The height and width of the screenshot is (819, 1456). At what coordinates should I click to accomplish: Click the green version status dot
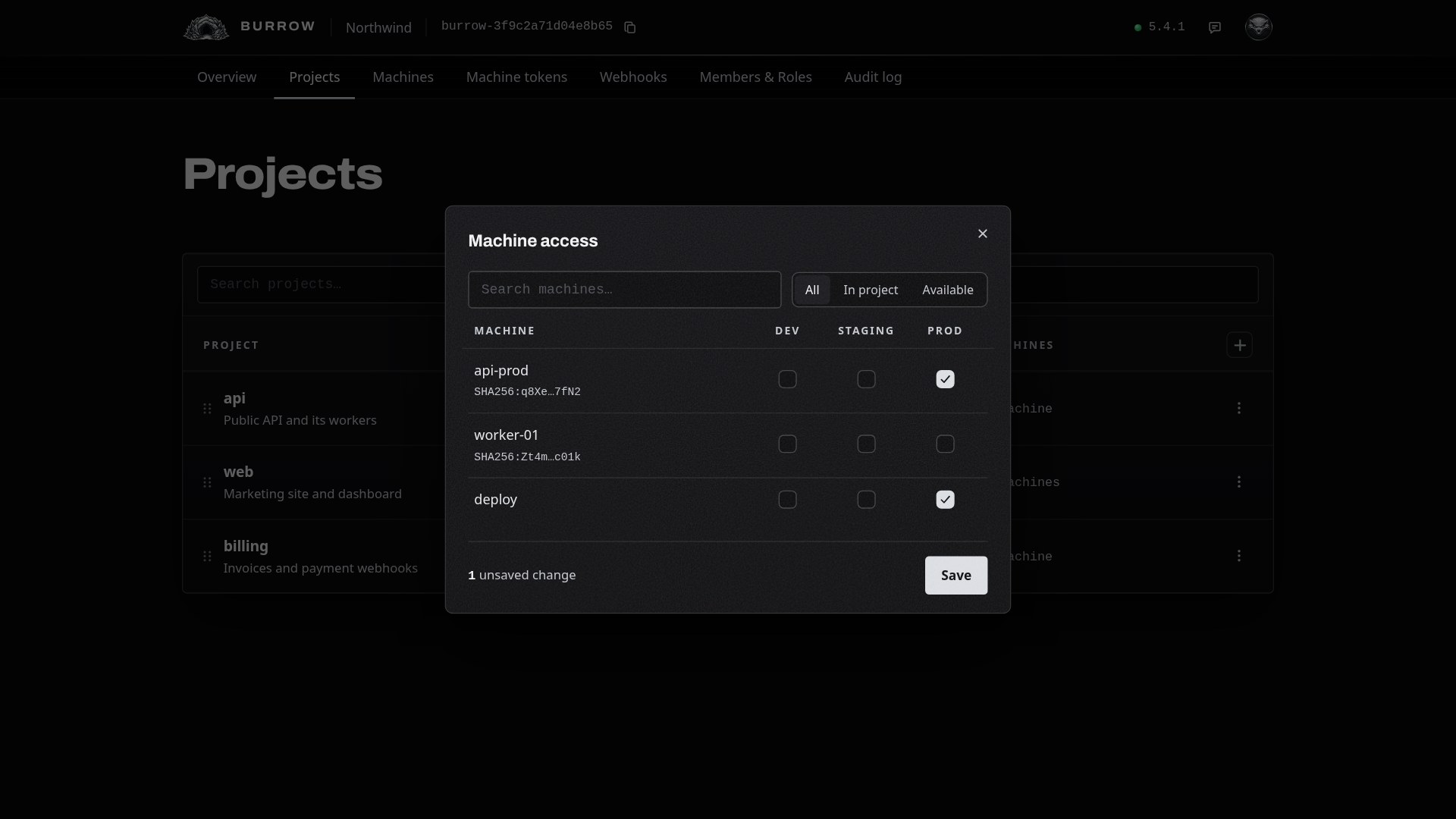tap(1137, 27)
